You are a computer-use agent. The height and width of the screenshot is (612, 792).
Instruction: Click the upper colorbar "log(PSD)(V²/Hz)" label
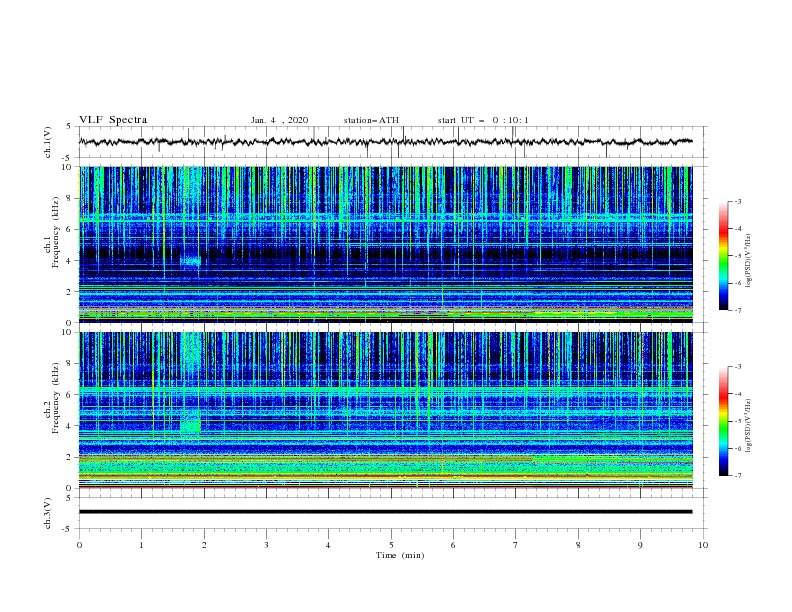point(749,261)
